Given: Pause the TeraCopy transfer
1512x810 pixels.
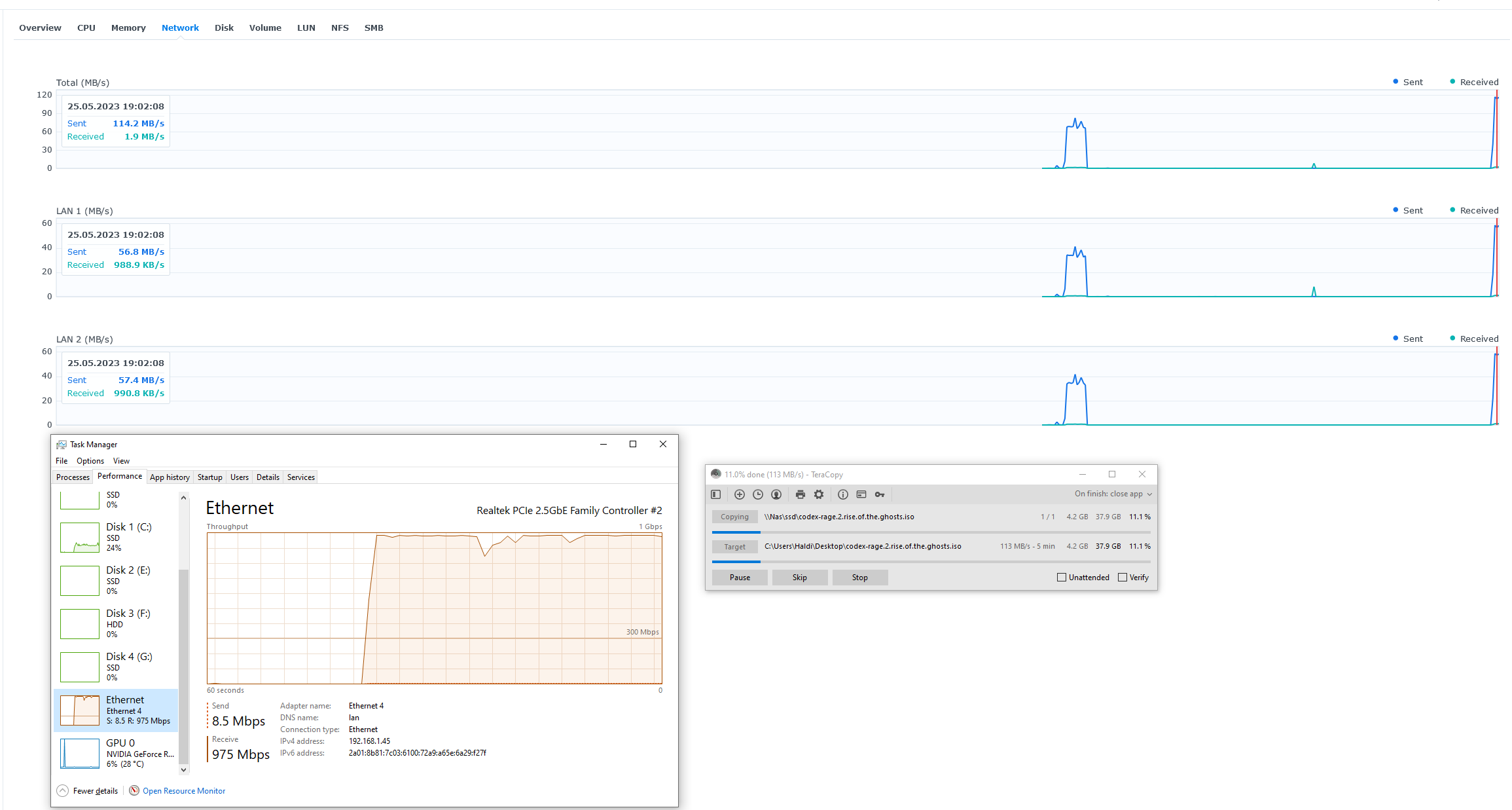Looking at the screenshot, I should (x=740, y=577).
